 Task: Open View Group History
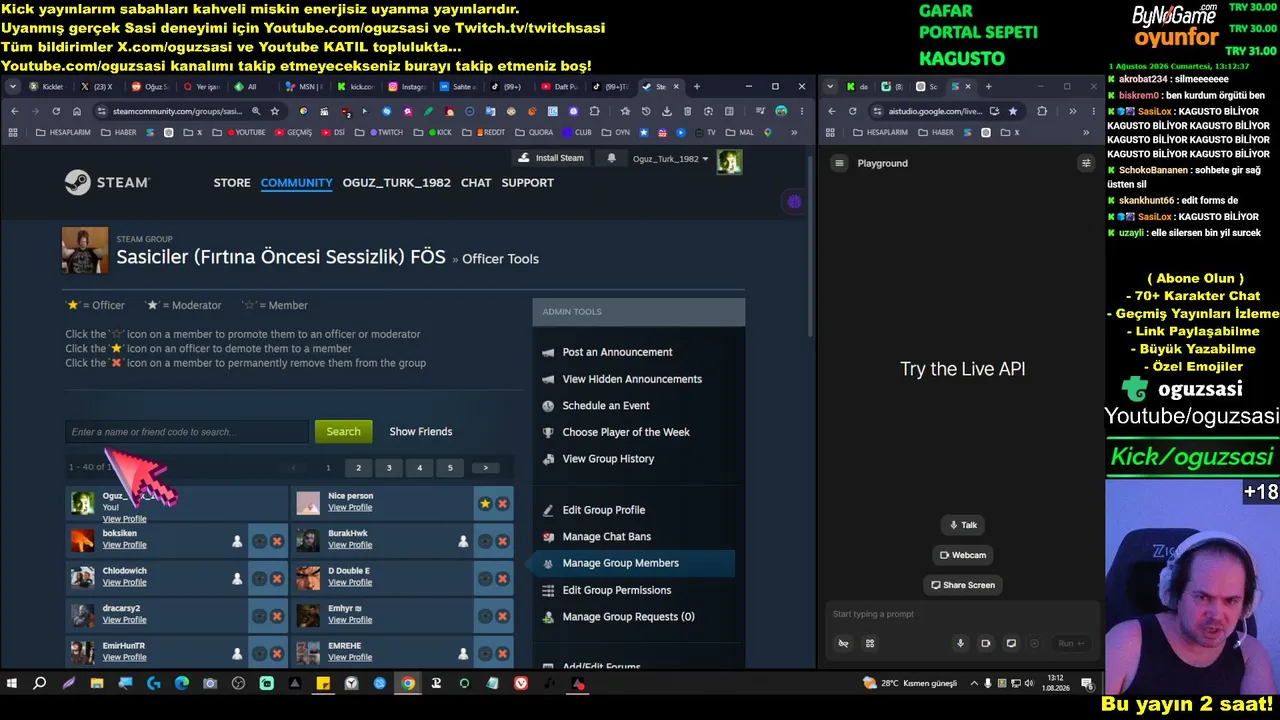tap(608, 459)
